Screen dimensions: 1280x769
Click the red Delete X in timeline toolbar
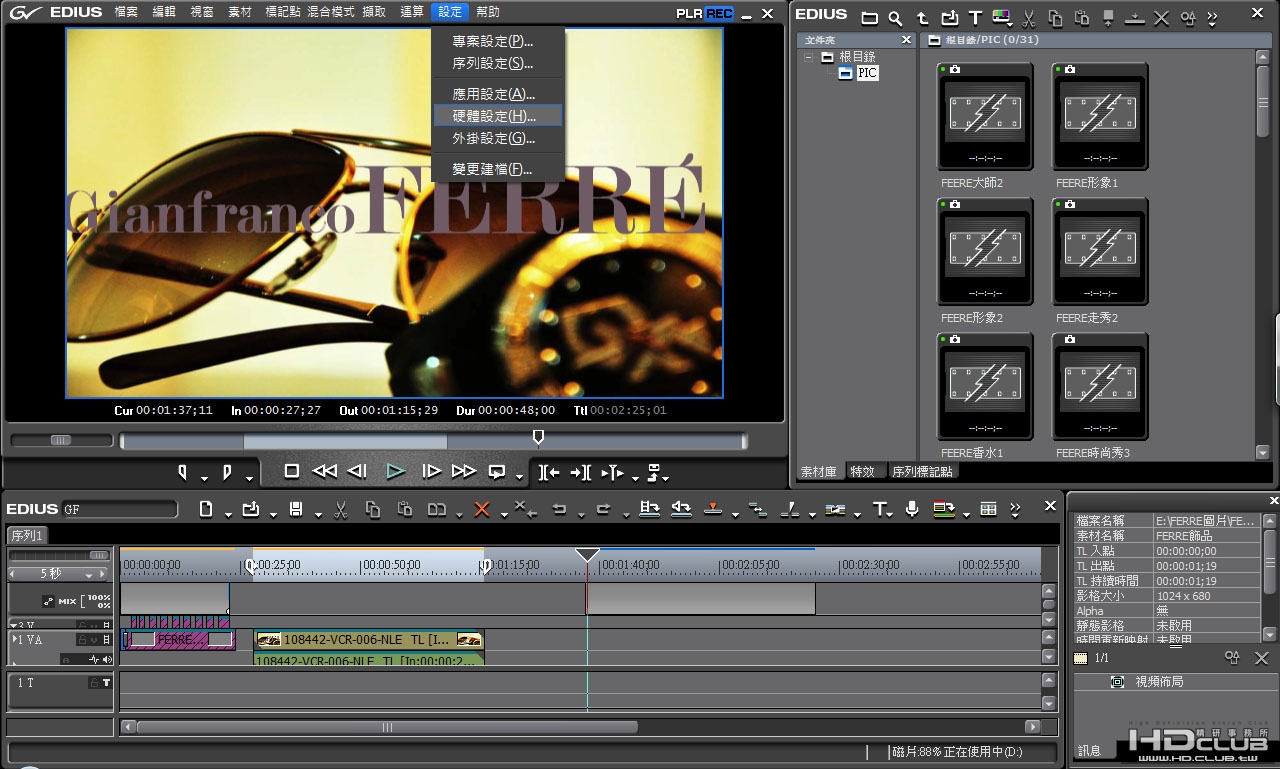click(x=481, y=509)
